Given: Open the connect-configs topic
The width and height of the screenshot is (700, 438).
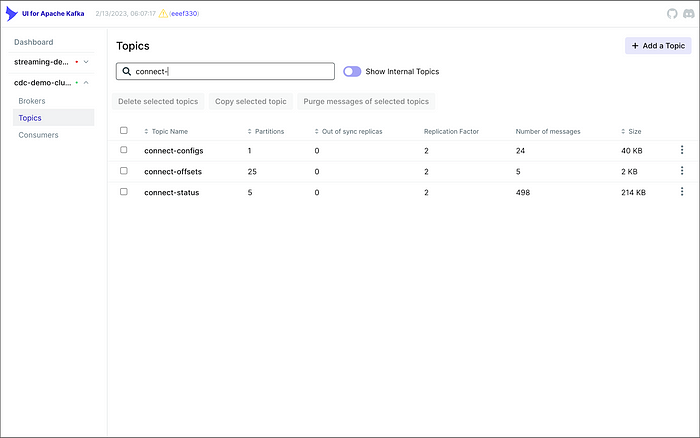Looking at the screenshot, I should (174, 151).
